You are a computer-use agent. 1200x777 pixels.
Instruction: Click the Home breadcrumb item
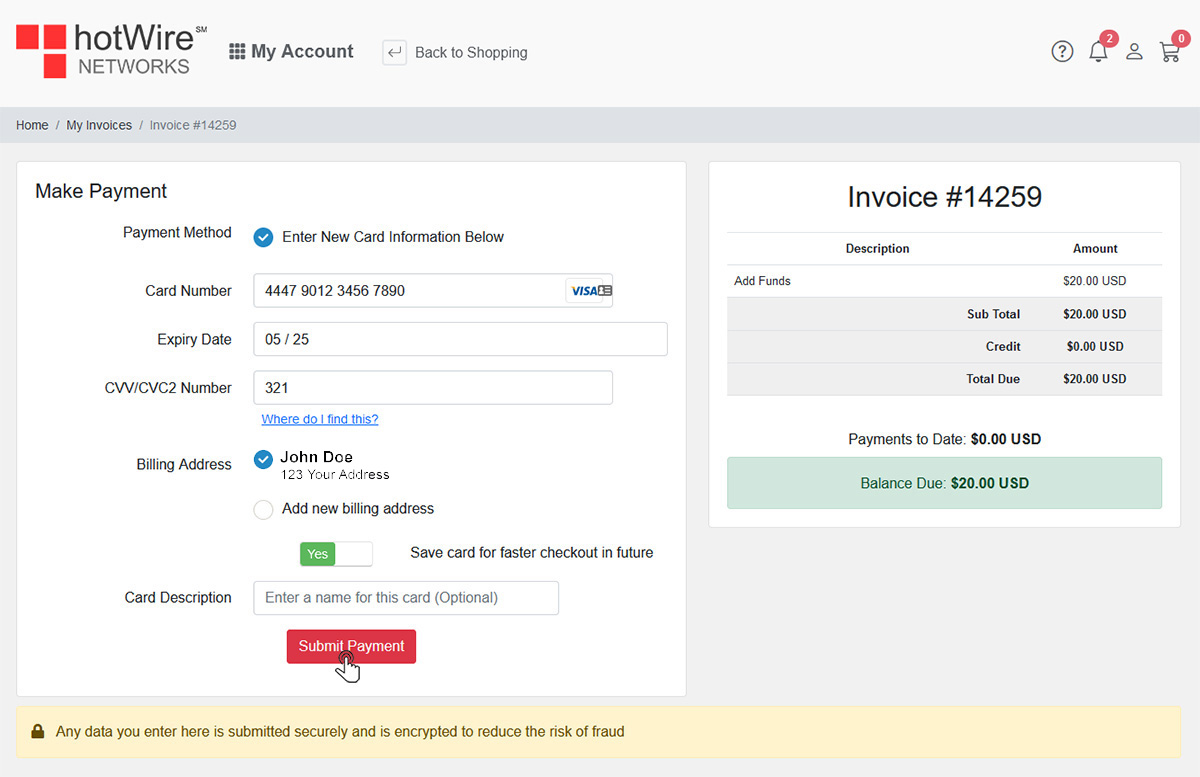click(31, 125)
